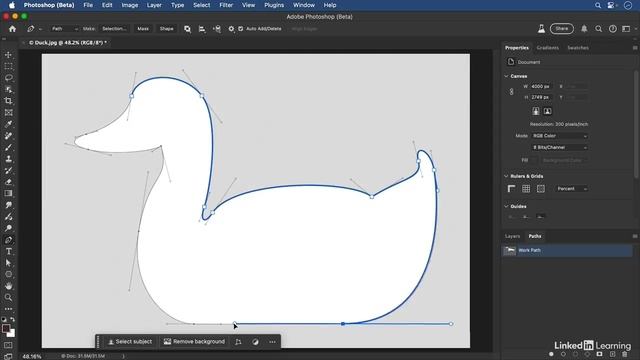Collapse the Rulers & Grids section

(x=506, y=176)
